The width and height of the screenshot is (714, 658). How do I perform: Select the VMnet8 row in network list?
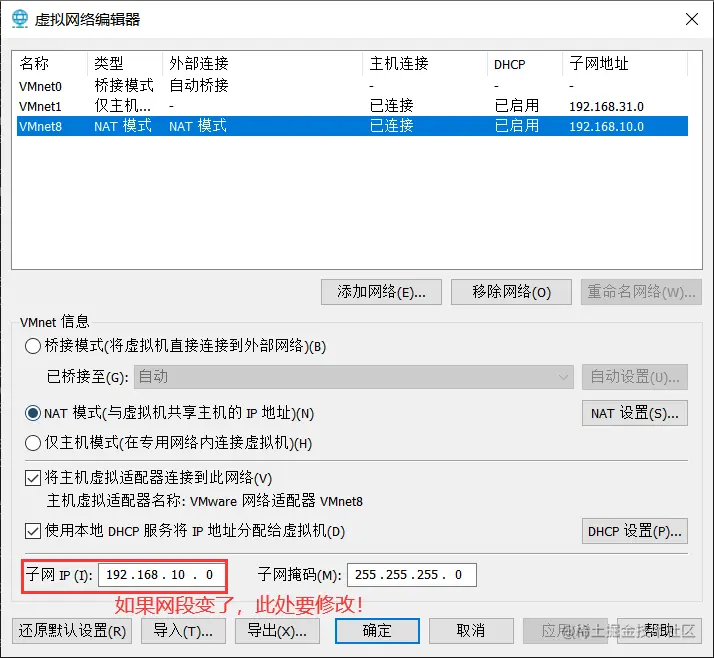pos(352,126)
